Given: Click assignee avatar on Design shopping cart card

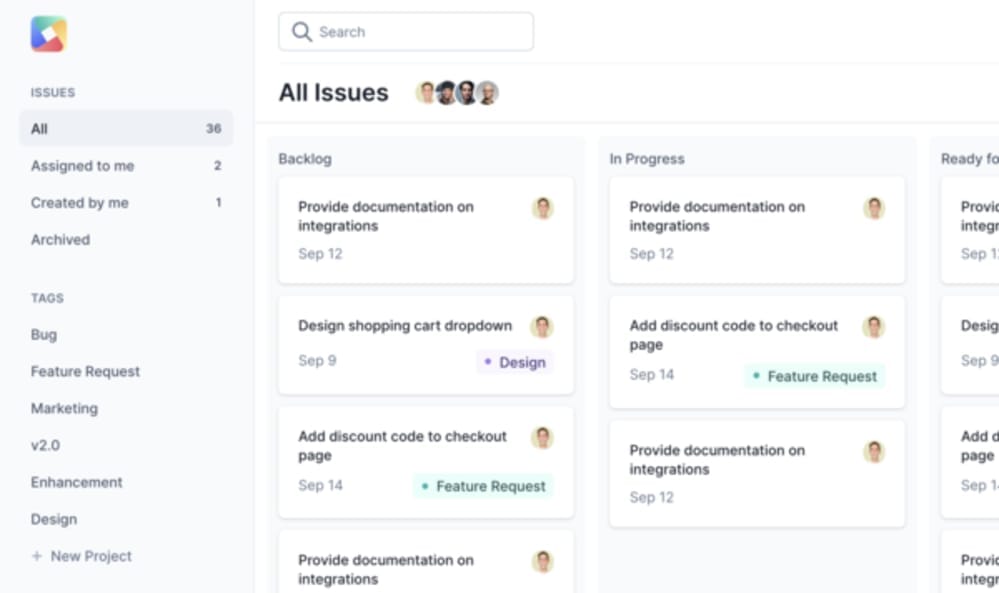Looking at the screenshot, I should 542,327.
